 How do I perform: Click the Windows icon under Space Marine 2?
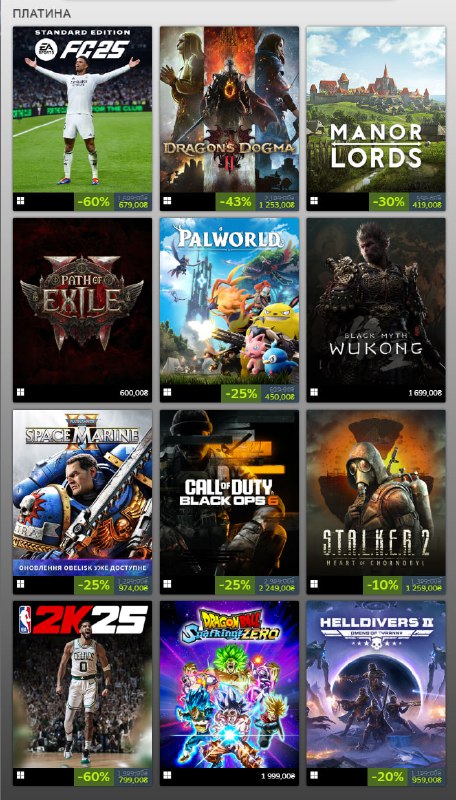point(20,584)
